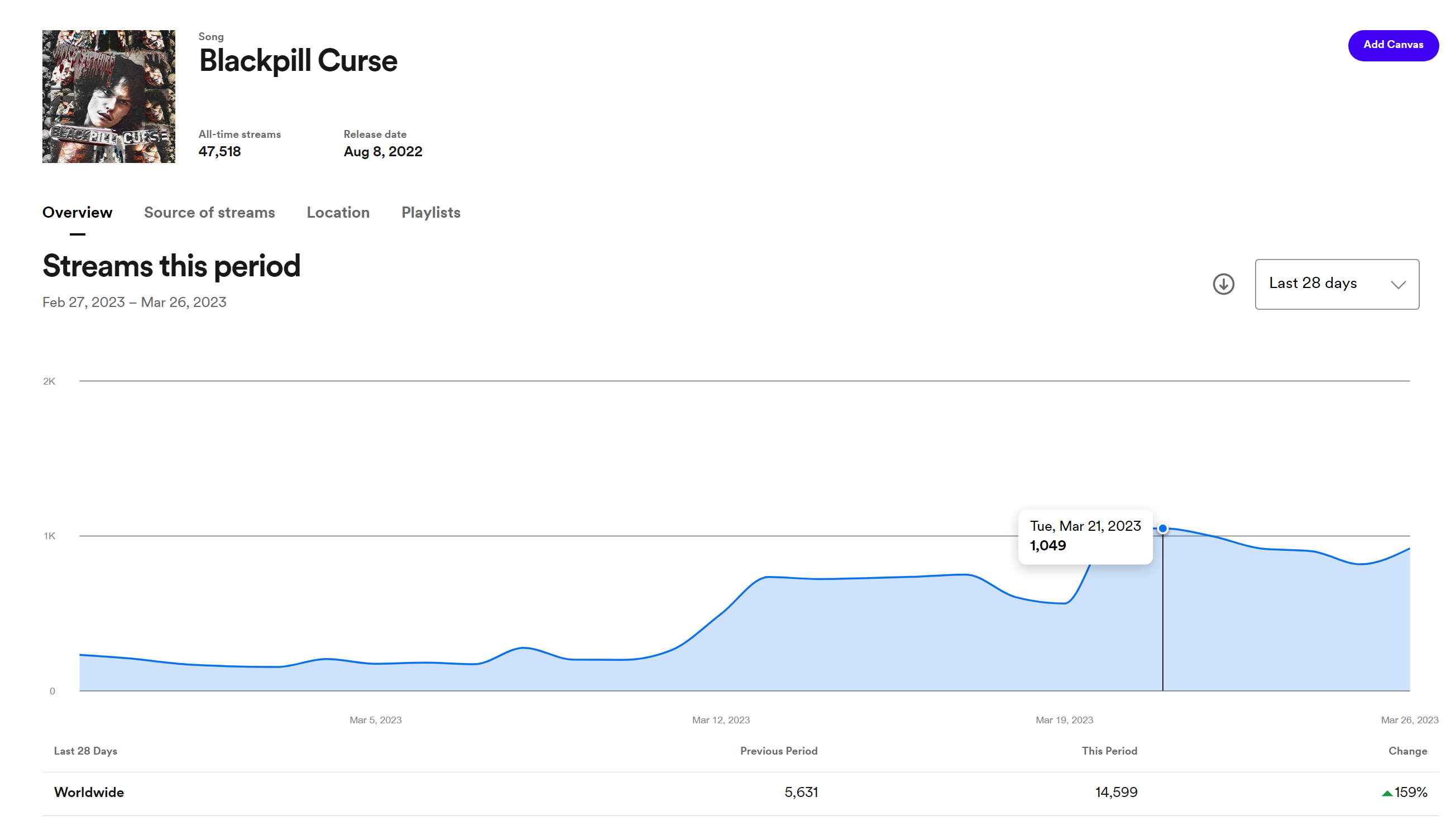This screenshot has height=840, width=1446.
Task: Click the download data icon
Action: [1223, 284]
